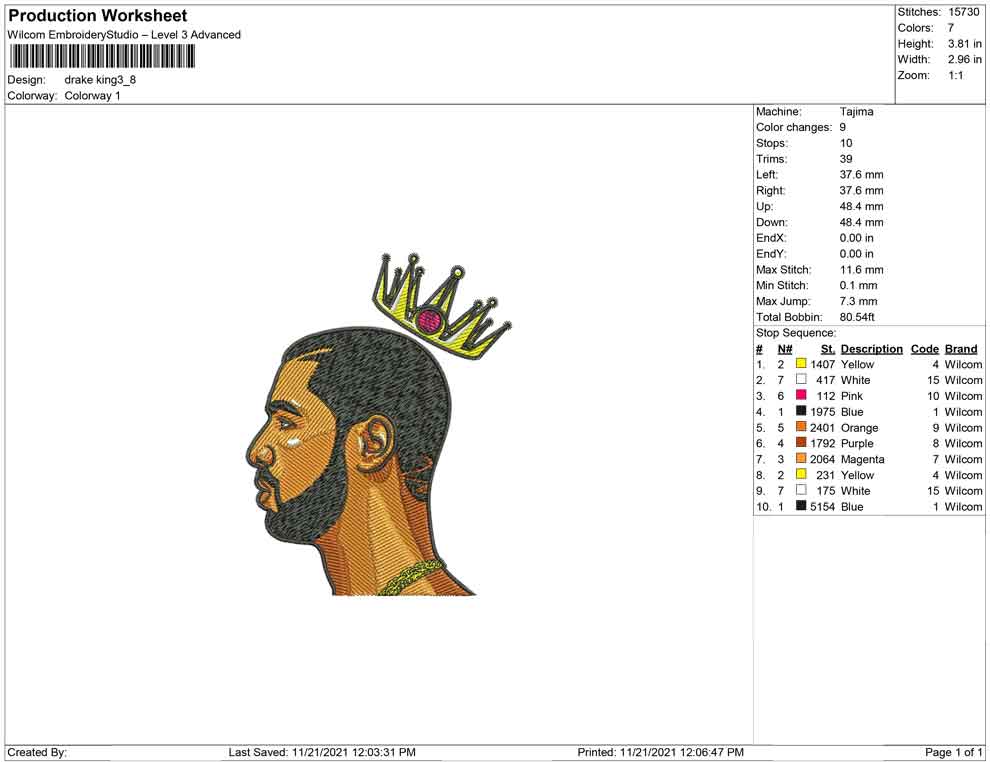The height and width of the screenshot is (762, 990).
Task: Click the Machine value 'Tajima'
Action: pos(857,112)
